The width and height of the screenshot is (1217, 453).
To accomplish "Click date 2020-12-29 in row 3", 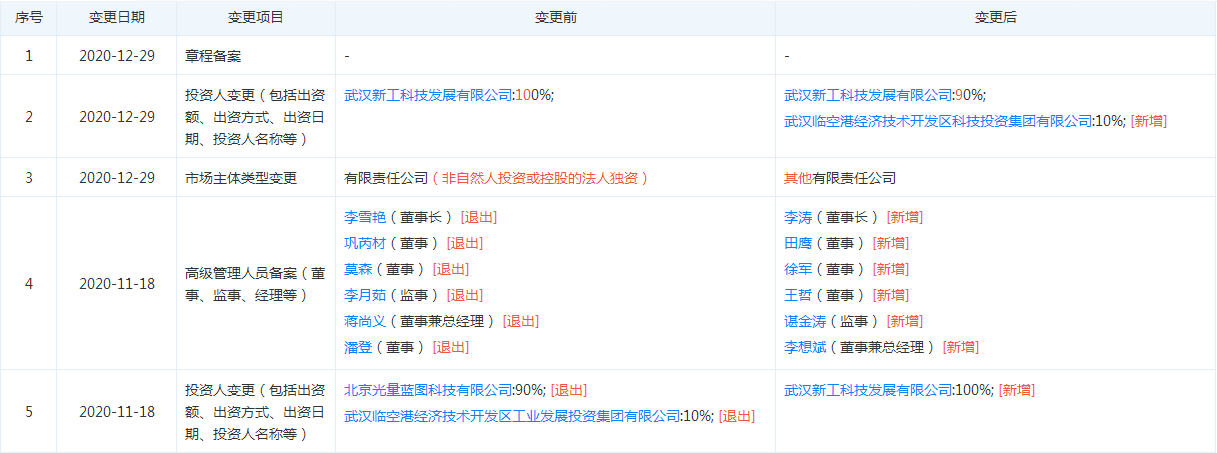I will click(117, 178).
